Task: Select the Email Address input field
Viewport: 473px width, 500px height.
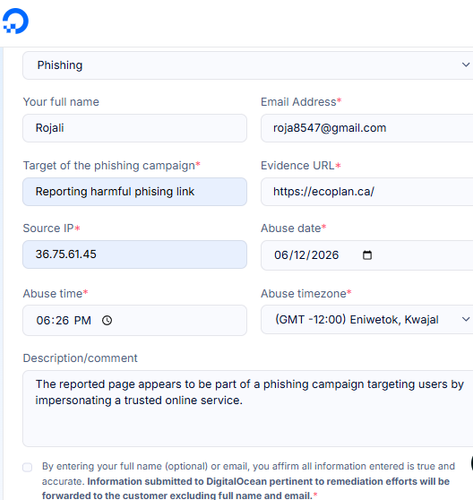Action: [x=367, y=128]
